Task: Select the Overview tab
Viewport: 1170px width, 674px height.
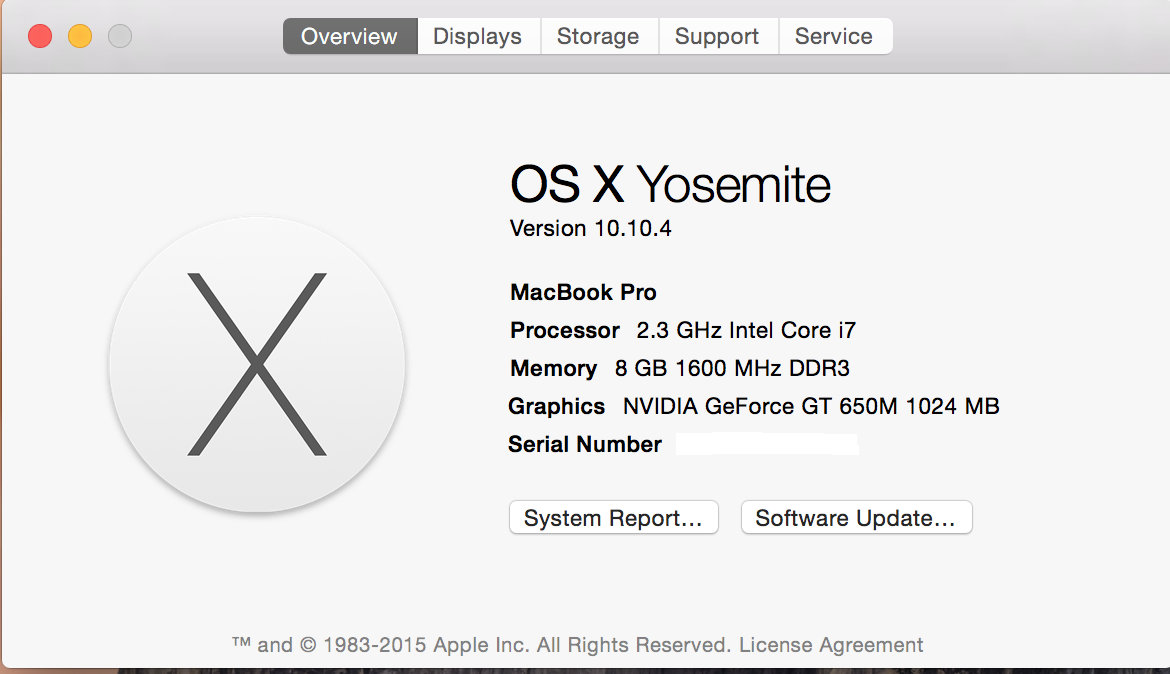Action: (x=349, y=37)
